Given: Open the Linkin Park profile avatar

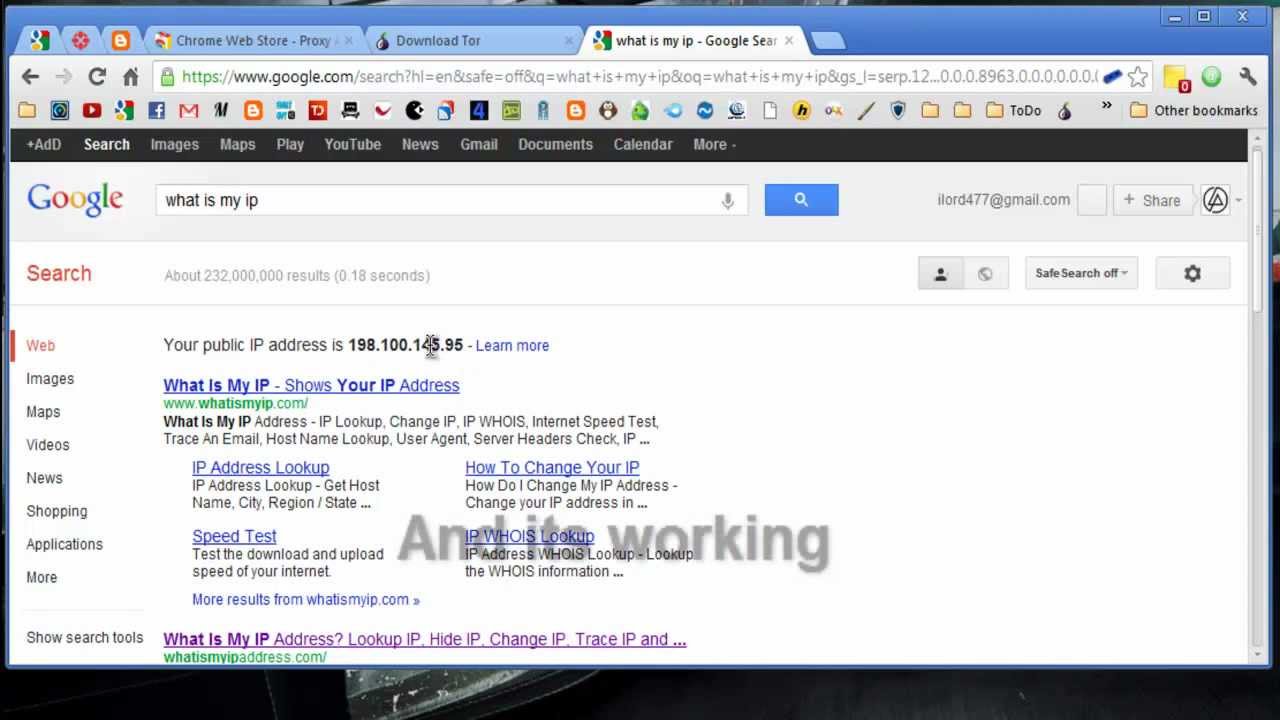Looking at the screenshot, I should point(1215,200).
